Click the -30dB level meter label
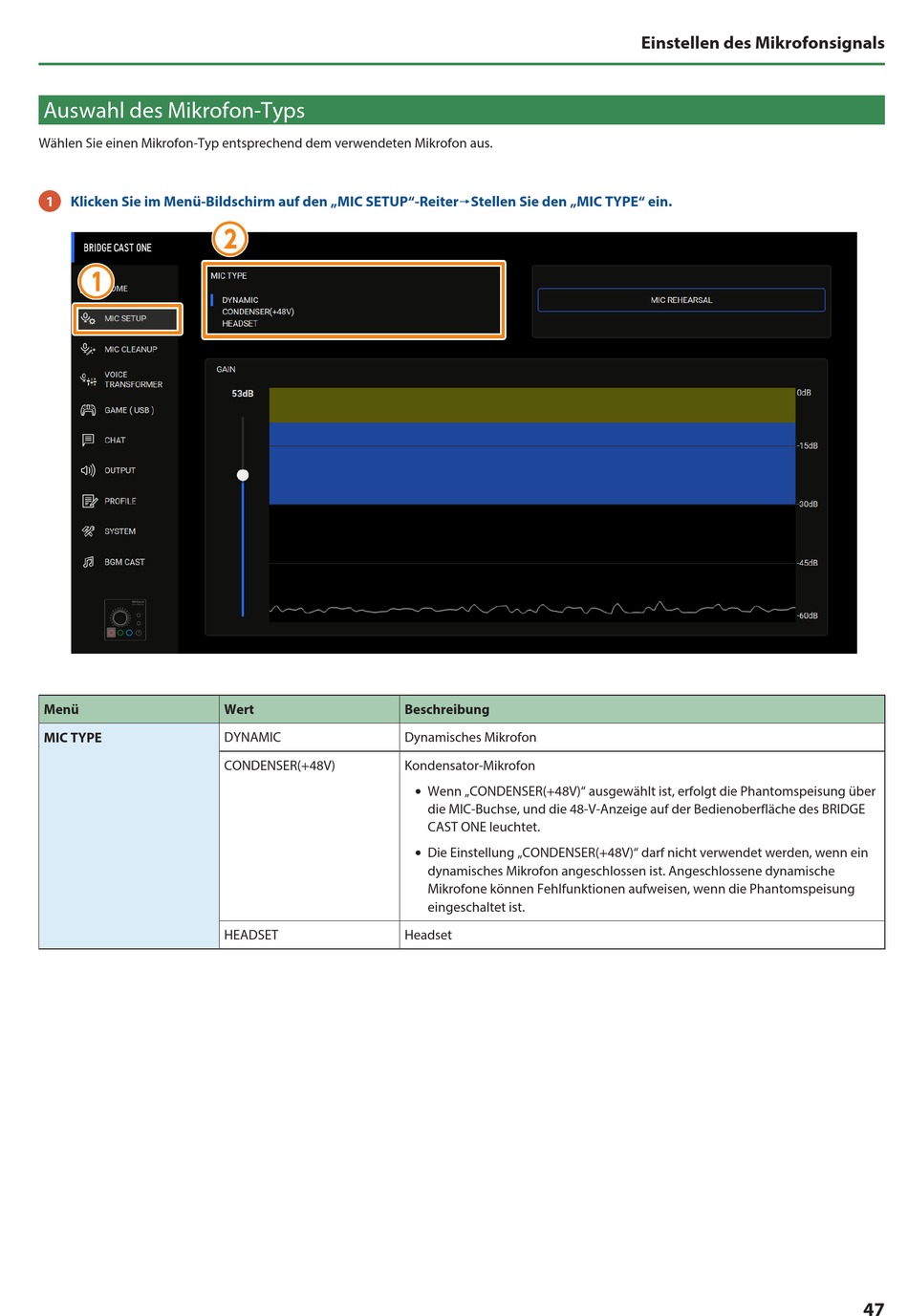This screenshot has width=908, height=1316. [808, 505]
